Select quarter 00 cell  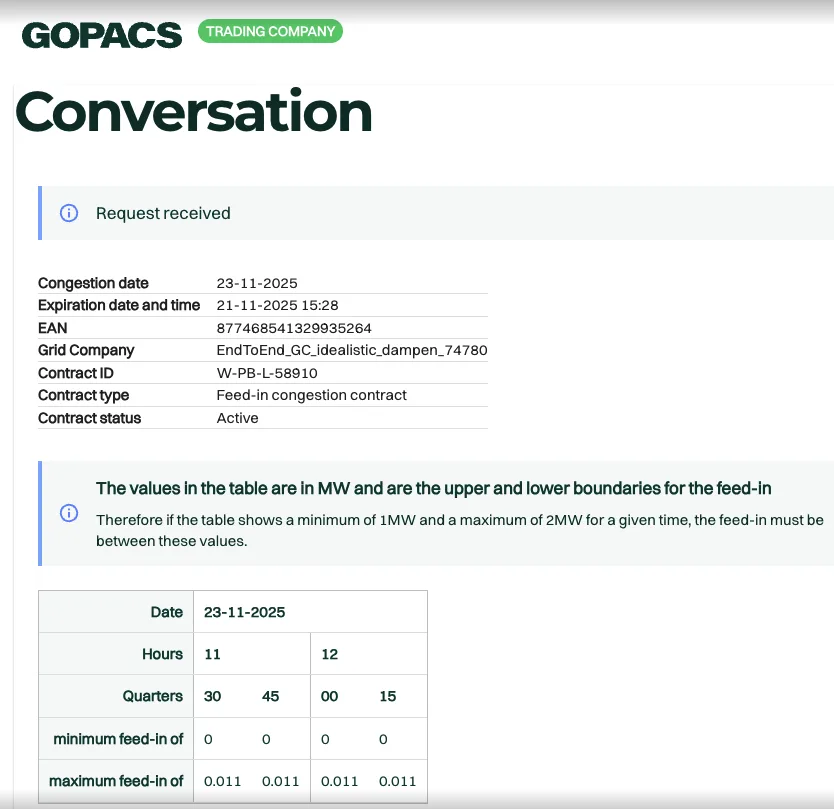329,696
